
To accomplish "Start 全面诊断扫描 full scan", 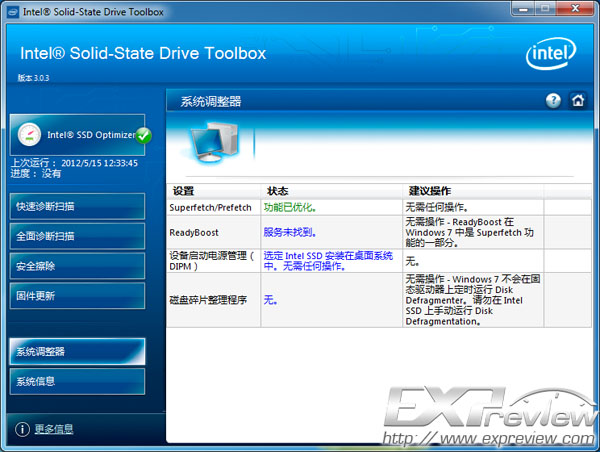I will (x=77, y=236).
